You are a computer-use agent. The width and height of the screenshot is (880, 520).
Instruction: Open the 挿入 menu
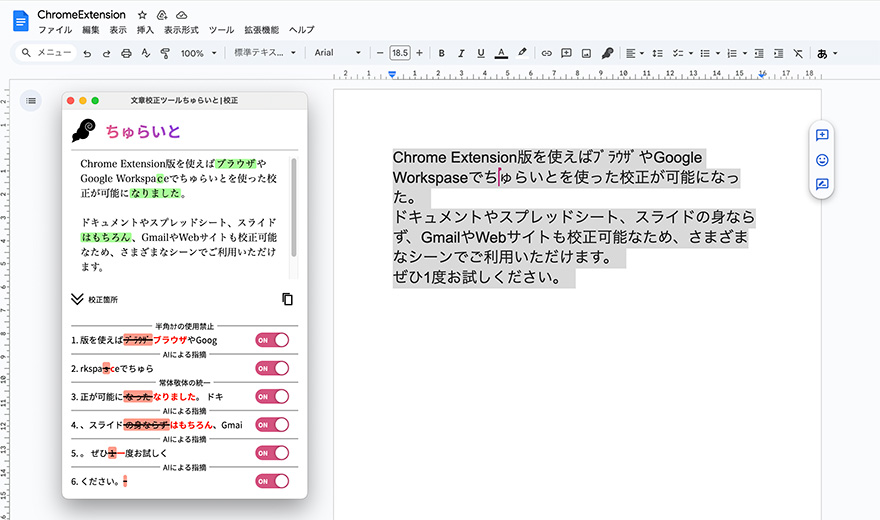pos(145,30)
